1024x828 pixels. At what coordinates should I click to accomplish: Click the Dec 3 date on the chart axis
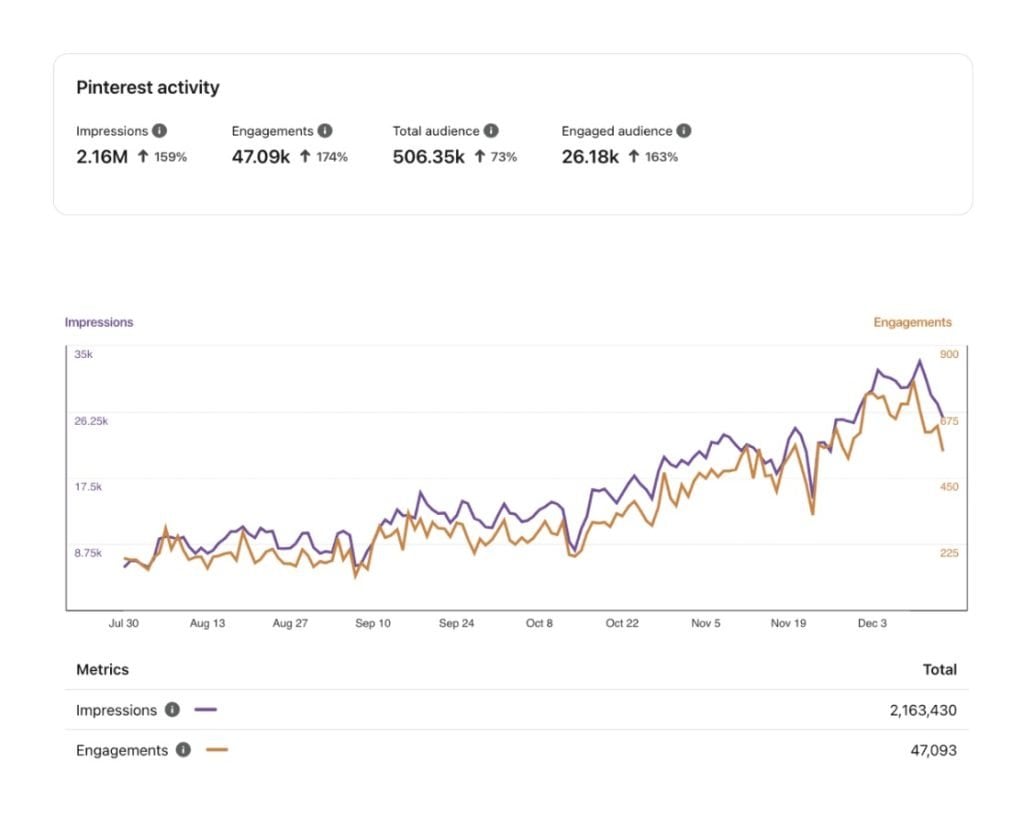coord(871,623)
